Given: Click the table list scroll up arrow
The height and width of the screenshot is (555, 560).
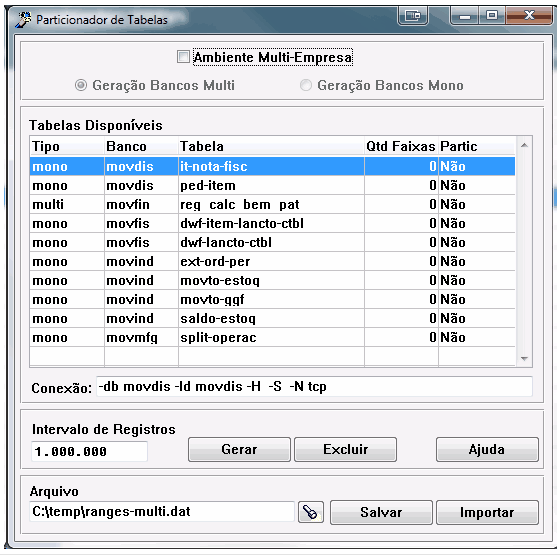Looking at the screenshot, I should pyautogui.click(x=524, y=145).
